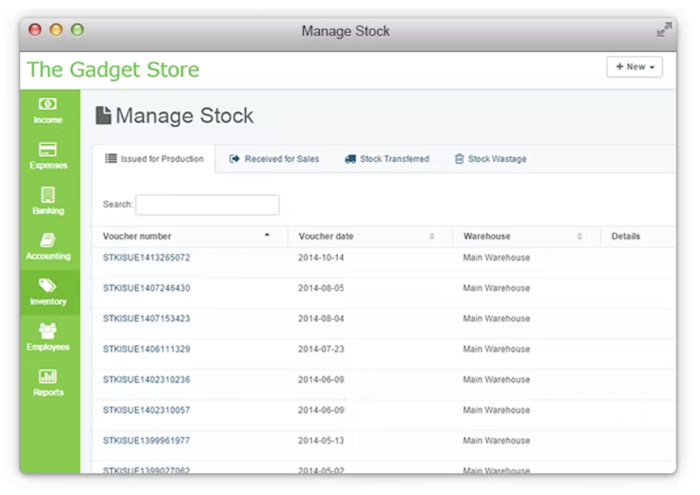Image resolution: width=700 pixels, height=495 pixels.
Task: Click the trash icon on Stock Wastage
Action: [459, 159]
